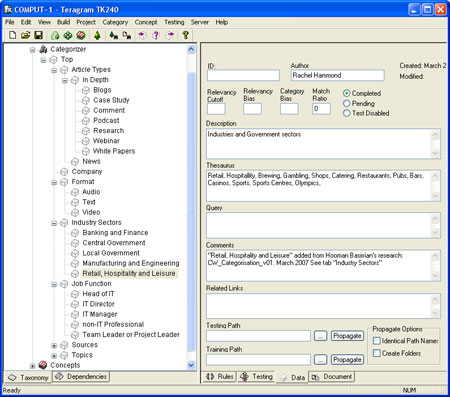
Task: Collapse the Top tree node
Action: tap(43, 60)
